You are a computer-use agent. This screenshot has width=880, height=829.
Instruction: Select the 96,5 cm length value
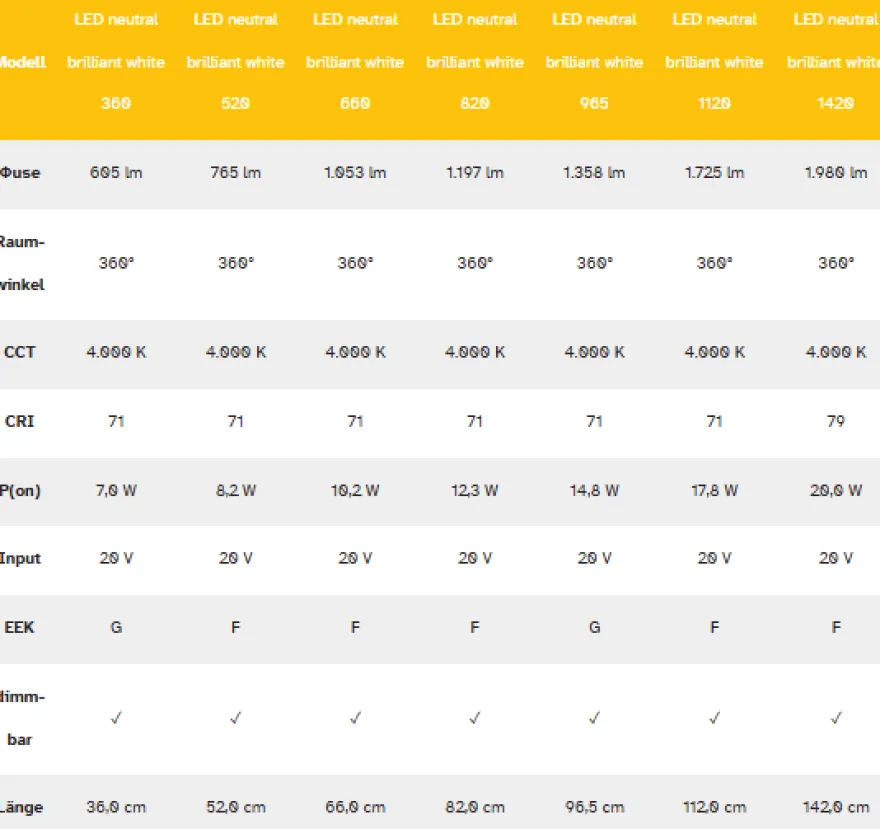pyautogui.click(x=594, y=808)
